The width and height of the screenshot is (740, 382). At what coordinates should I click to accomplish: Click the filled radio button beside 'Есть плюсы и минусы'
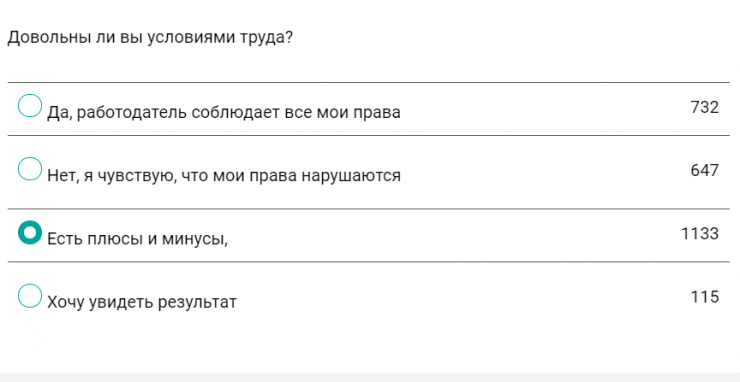[30, 232]
